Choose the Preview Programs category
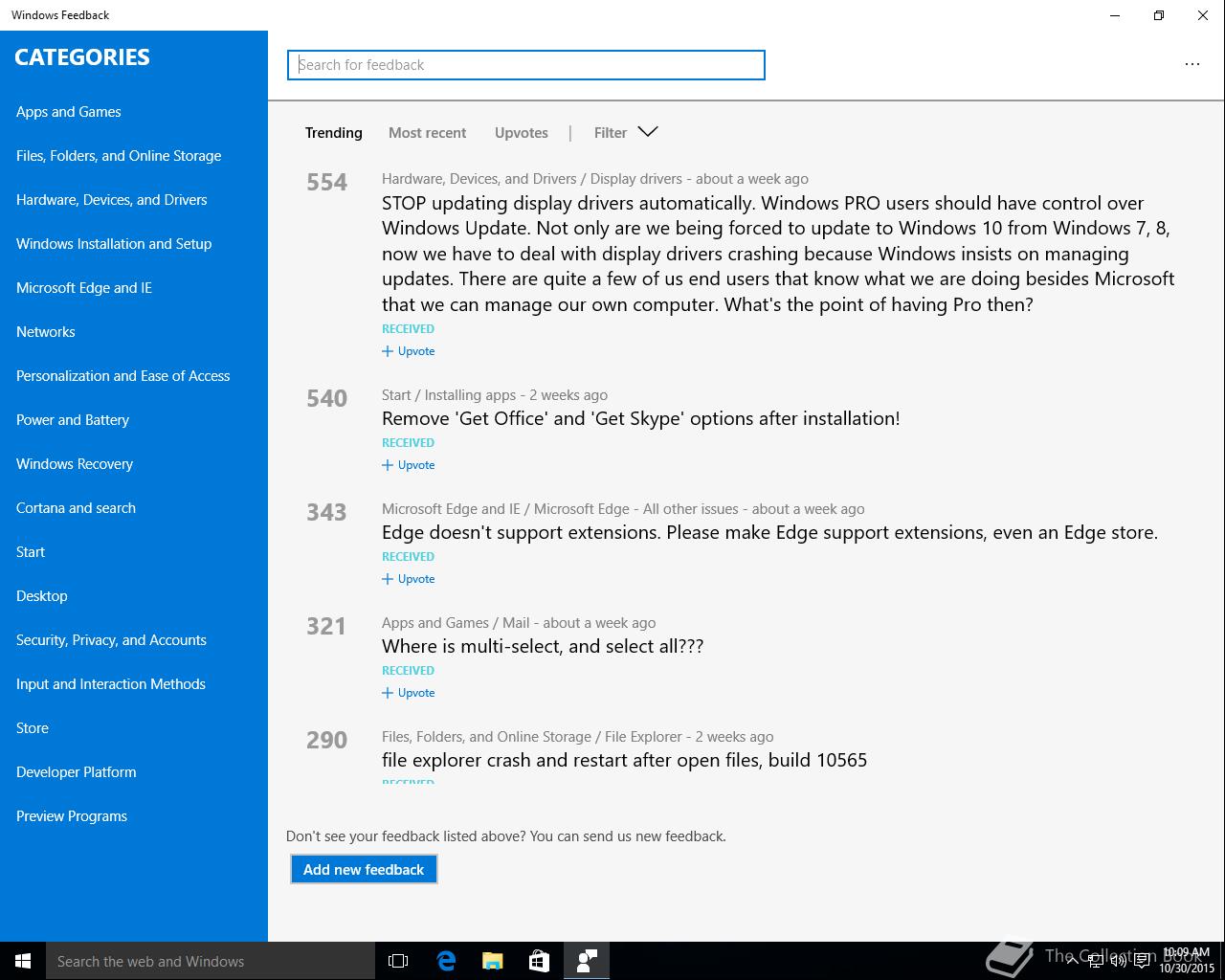The image size is (1225, 980). 72,816
